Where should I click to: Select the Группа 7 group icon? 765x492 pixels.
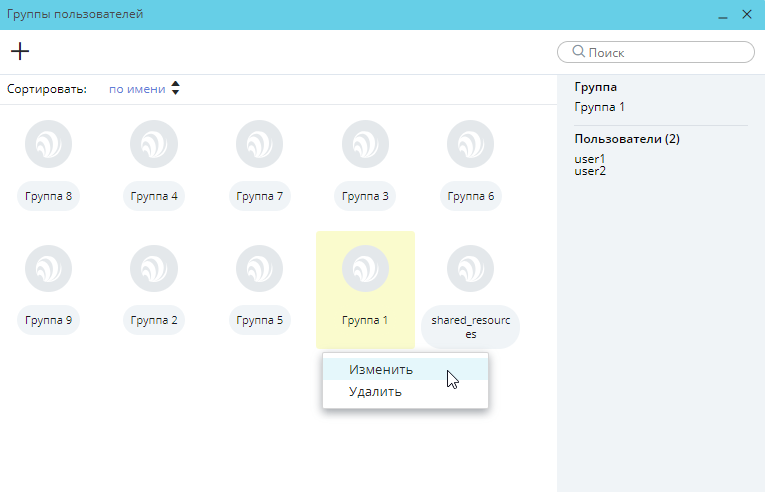260,144
